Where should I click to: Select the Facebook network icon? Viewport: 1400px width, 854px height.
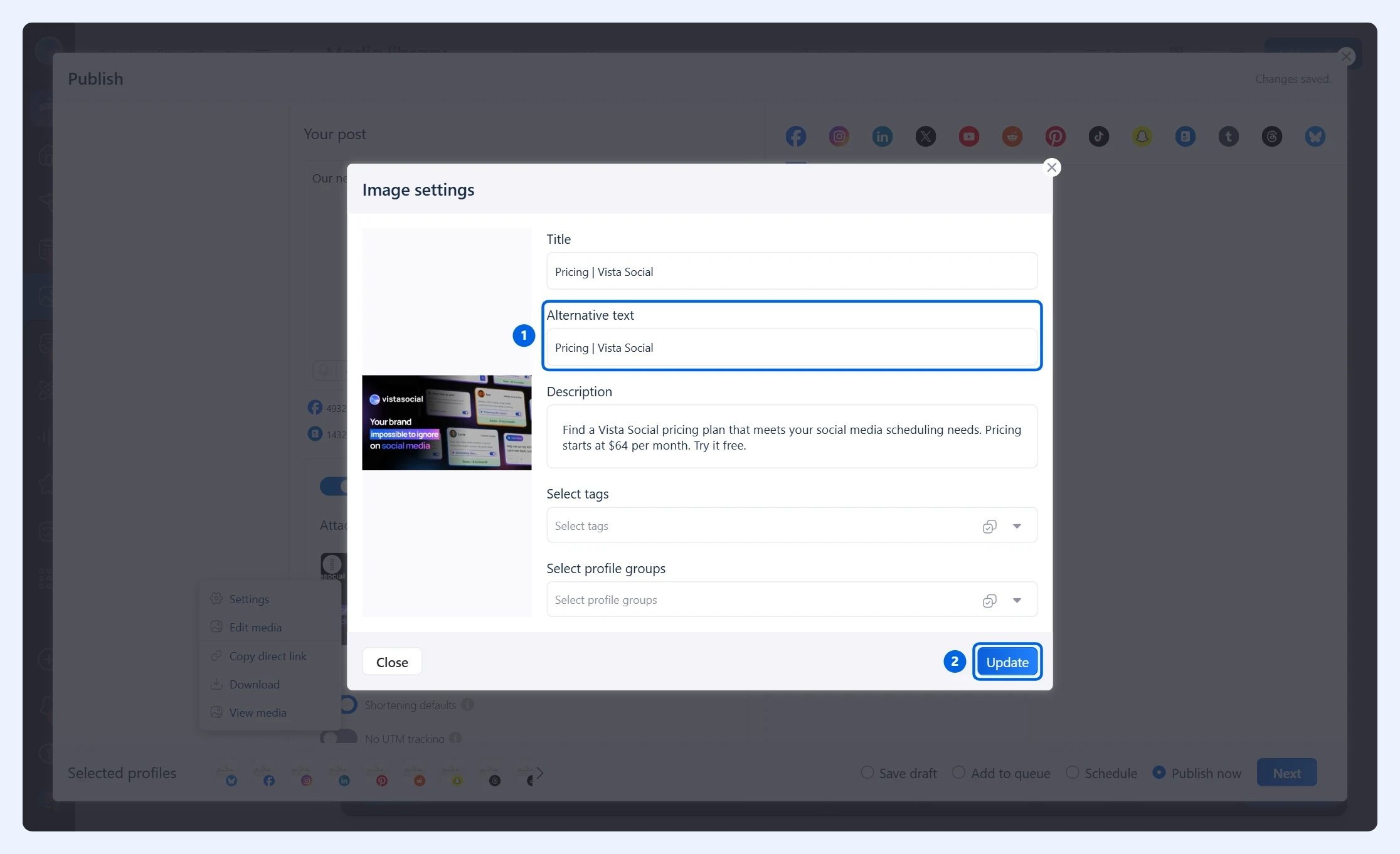coord(795,136)
